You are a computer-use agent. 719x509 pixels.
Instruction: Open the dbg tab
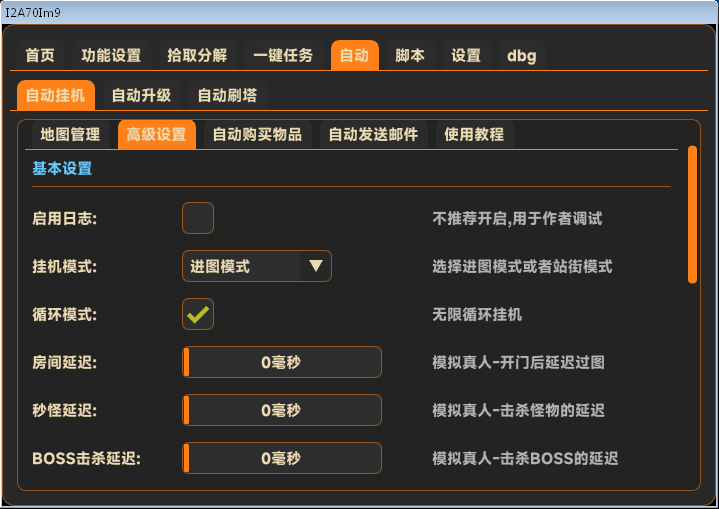point(522,55)
